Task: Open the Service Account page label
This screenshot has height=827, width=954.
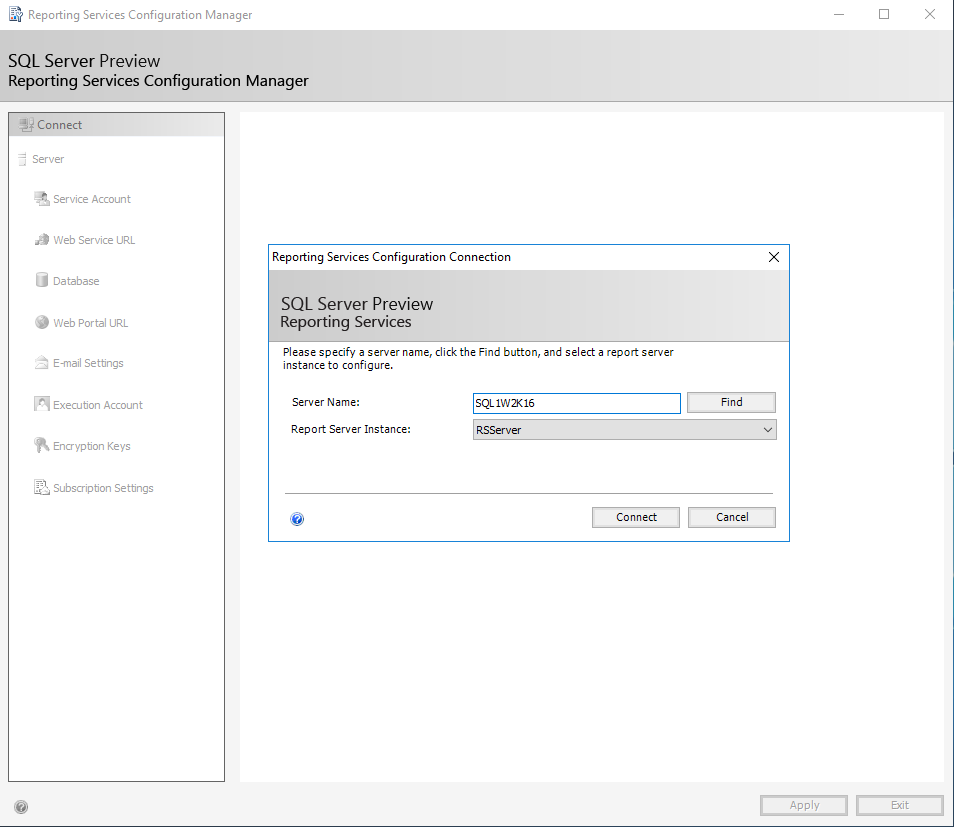Action: pos(92,199)
